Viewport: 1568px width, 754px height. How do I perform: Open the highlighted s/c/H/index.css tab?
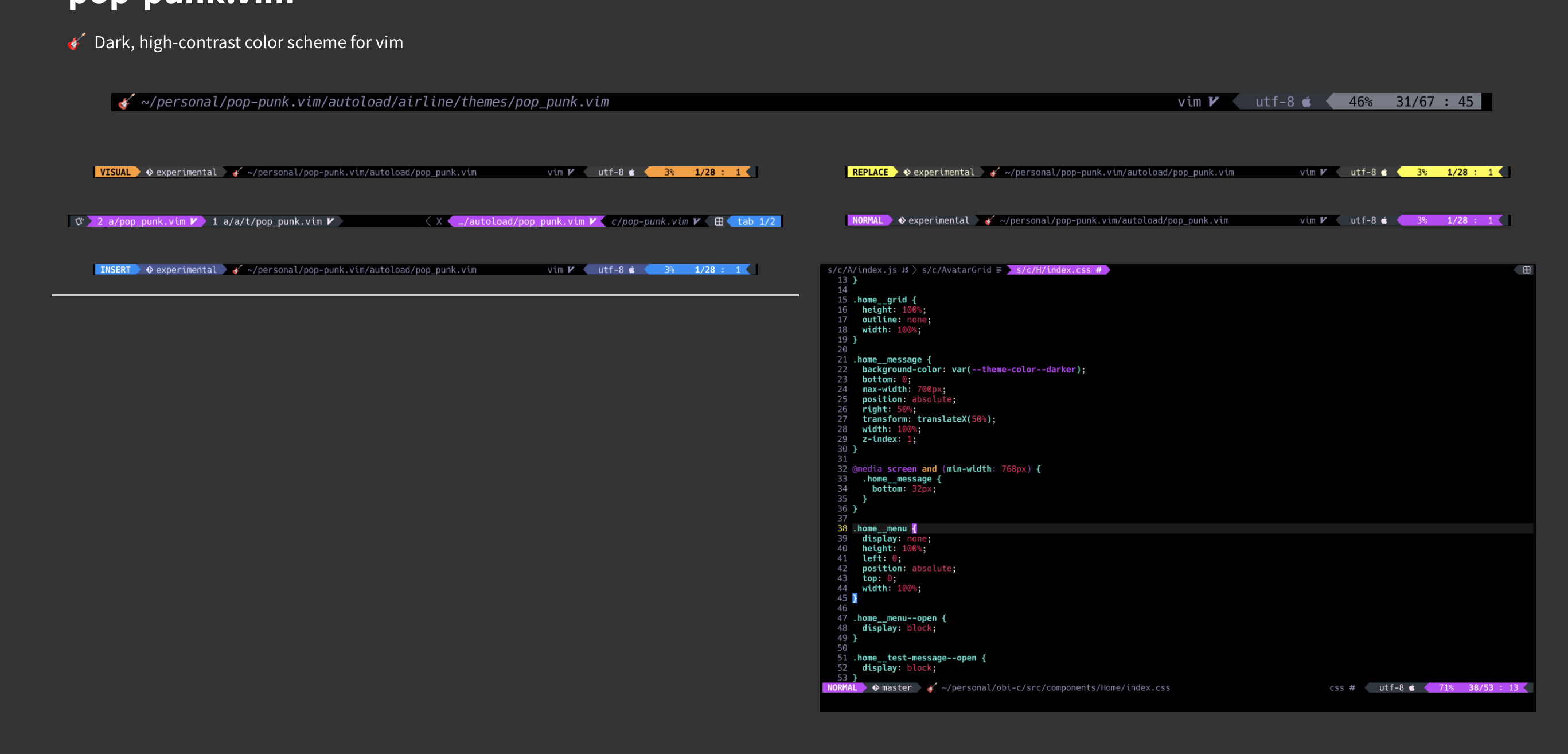click(x=1059, y=270)
